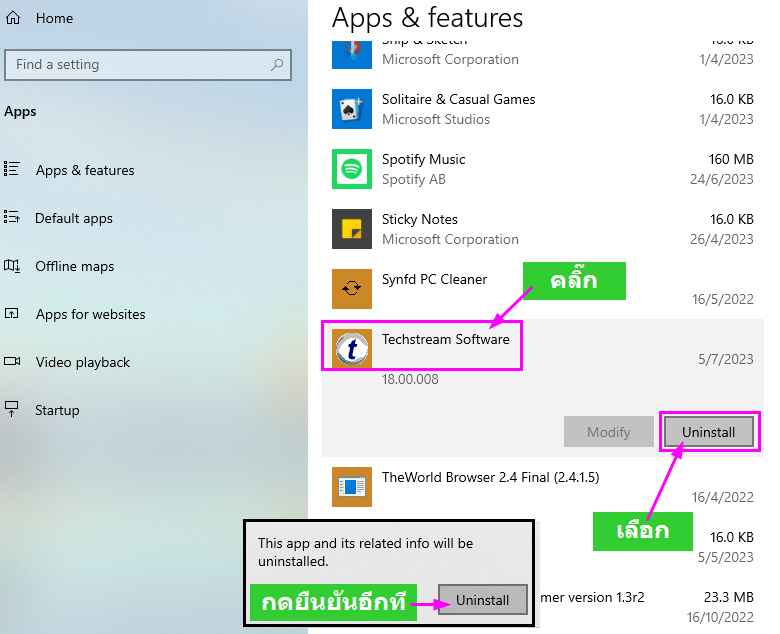Click the Solitaire & Casual Games app icon

click(352, 109)
